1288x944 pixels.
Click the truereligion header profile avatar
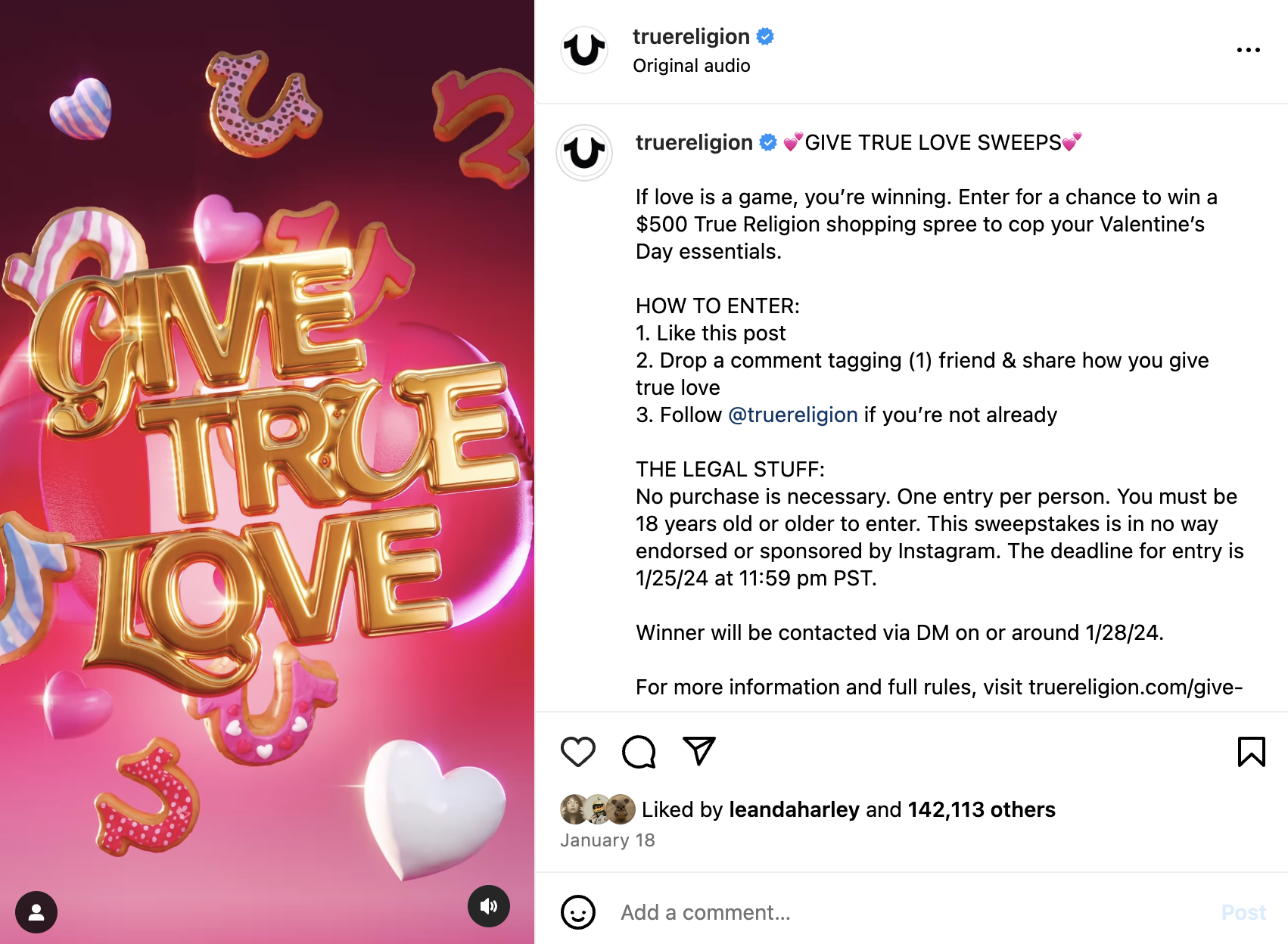coord(583,50)
